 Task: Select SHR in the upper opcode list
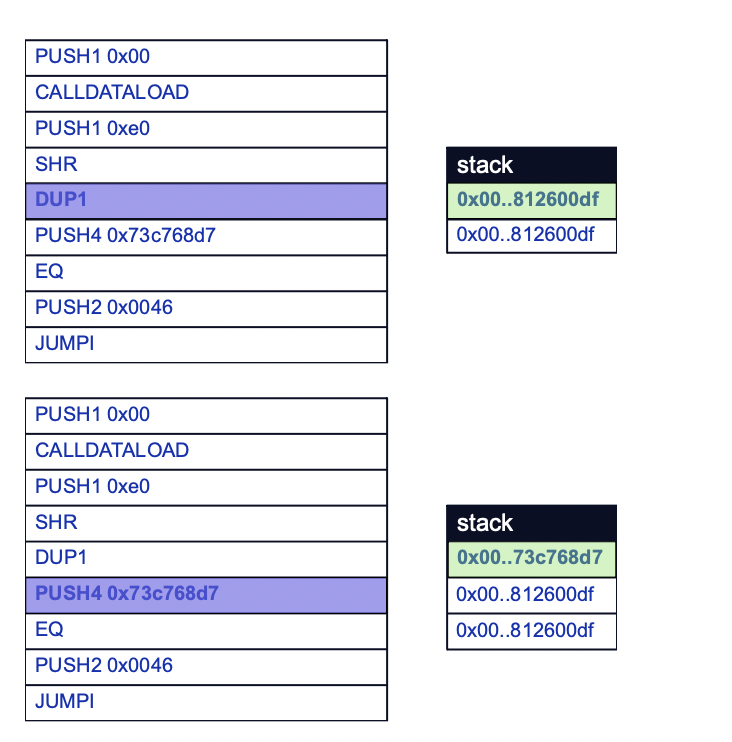[205, 165]
